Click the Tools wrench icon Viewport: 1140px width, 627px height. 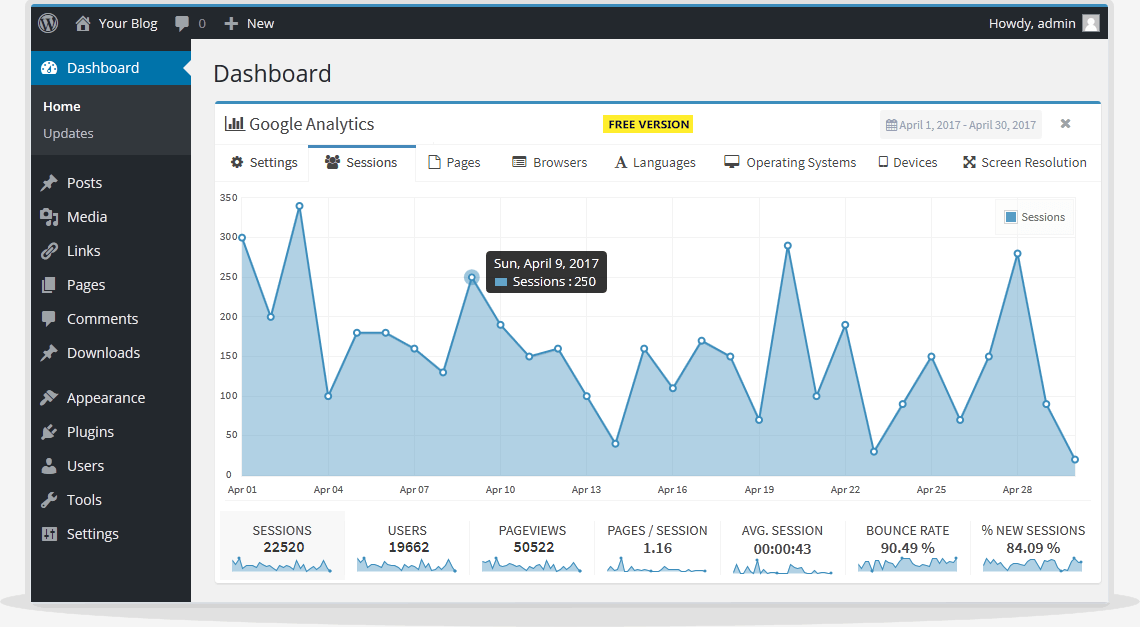(x=49, y=500)
